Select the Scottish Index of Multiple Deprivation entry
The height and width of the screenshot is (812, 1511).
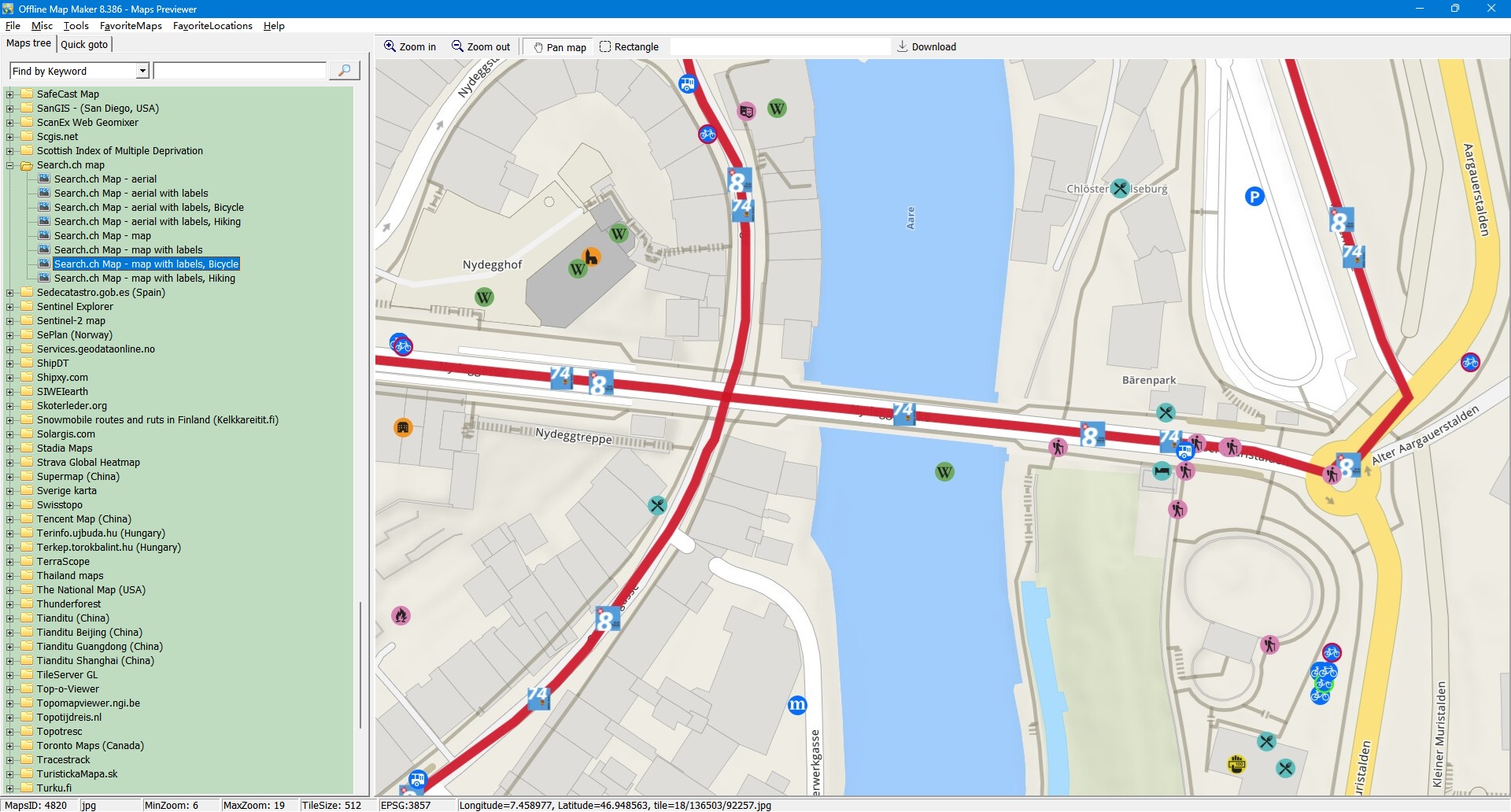(x=120, y=151)
